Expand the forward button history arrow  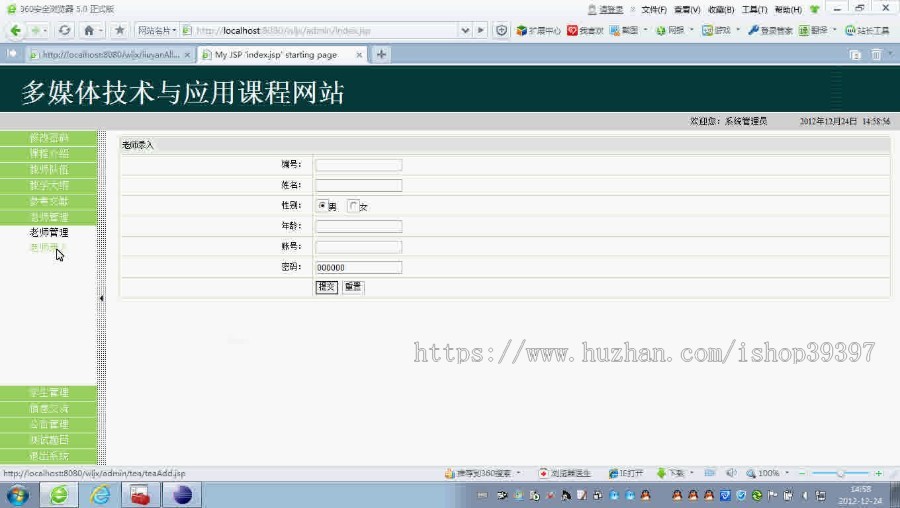pyautogui.click(x=45, y=30)
